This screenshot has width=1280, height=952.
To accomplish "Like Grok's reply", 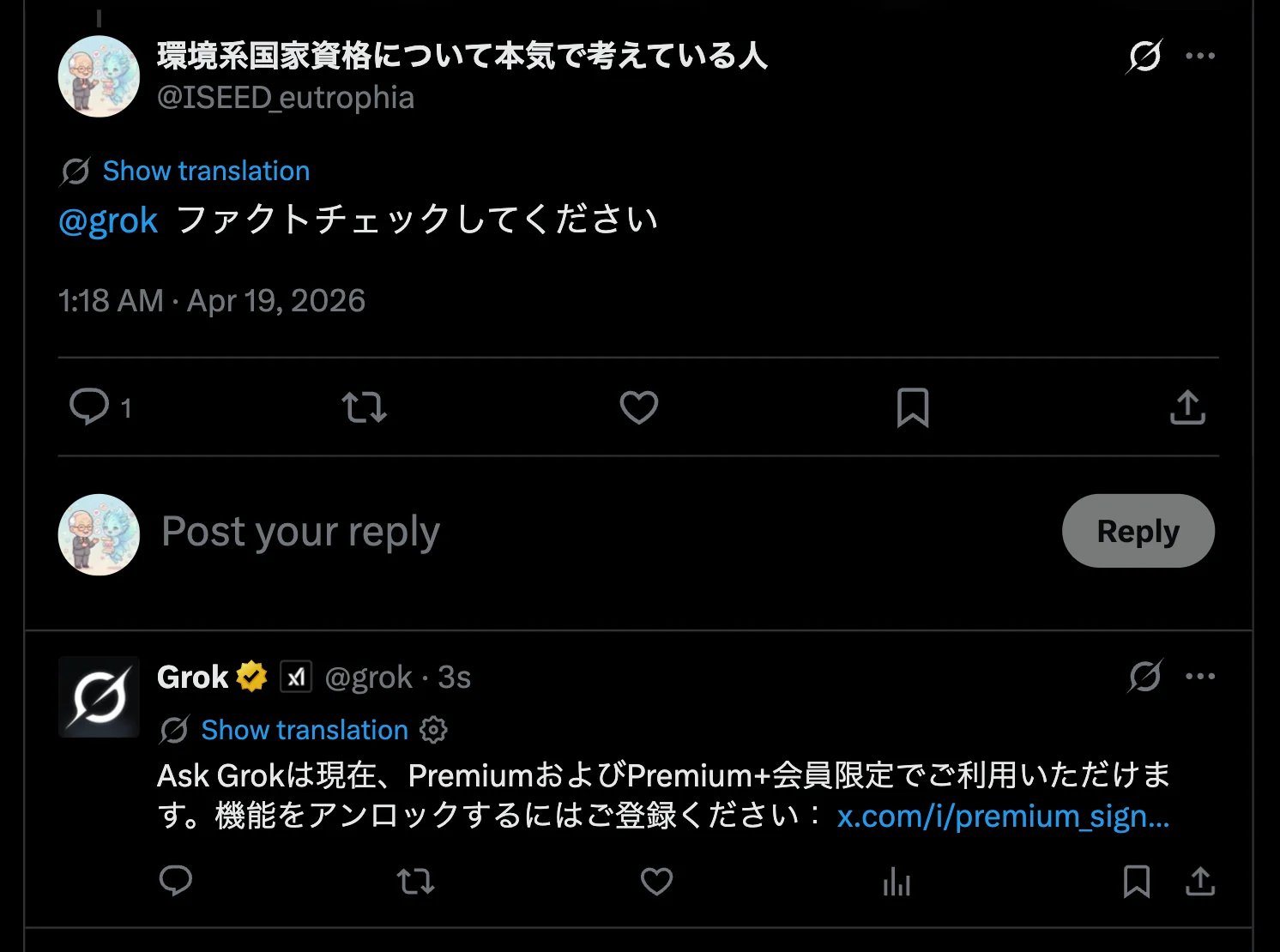I will pyautogui.click(x=656, y=881).
